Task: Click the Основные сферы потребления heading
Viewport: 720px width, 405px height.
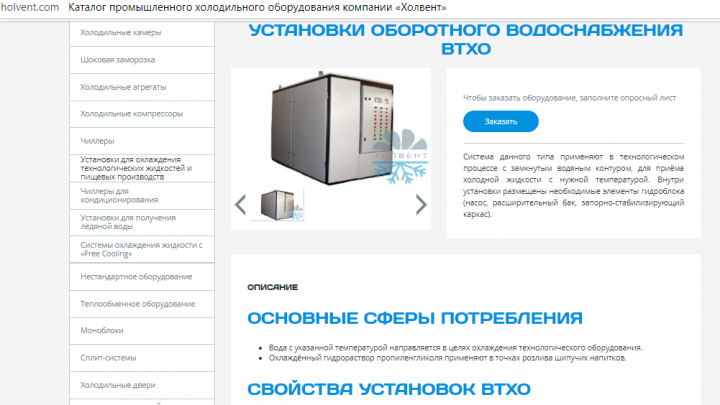Action: click(415, 318)
